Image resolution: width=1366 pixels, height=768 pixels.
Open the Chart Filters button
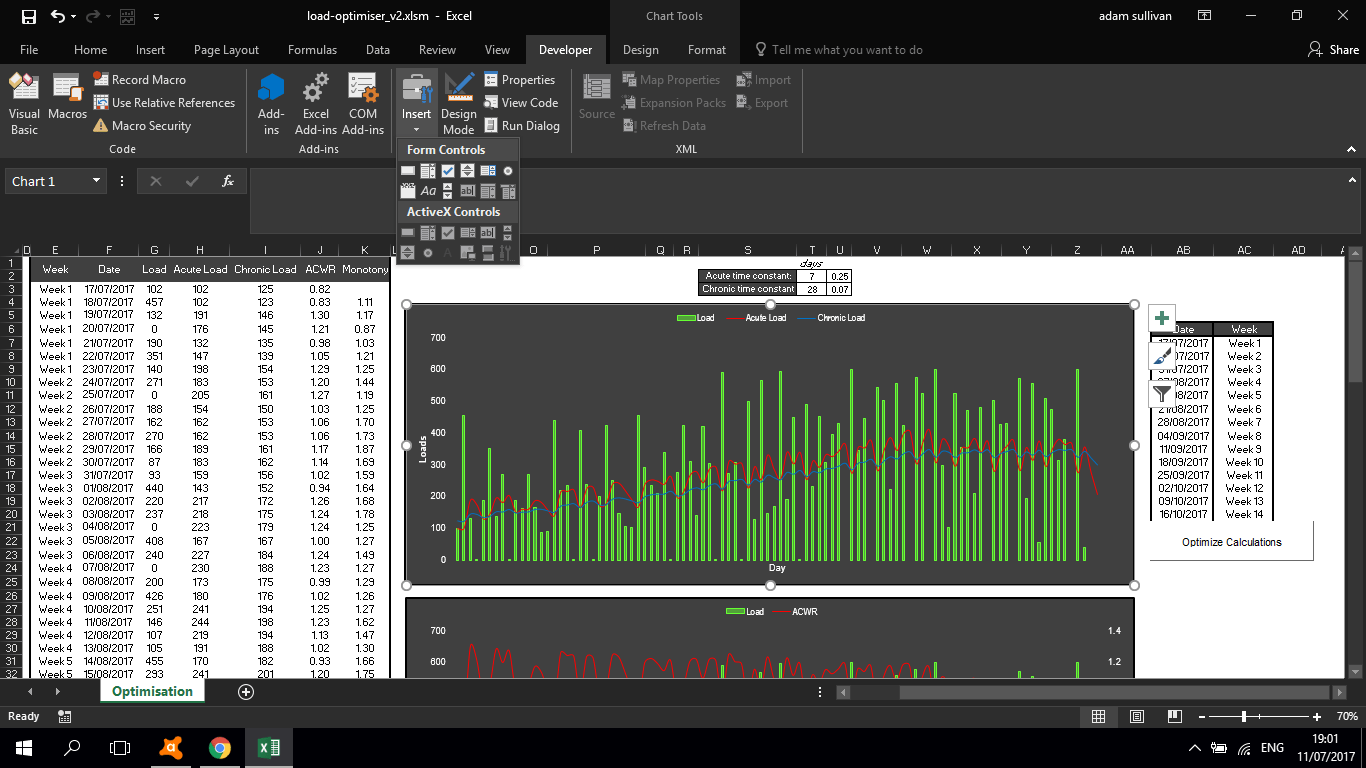tap(1162, 394)
